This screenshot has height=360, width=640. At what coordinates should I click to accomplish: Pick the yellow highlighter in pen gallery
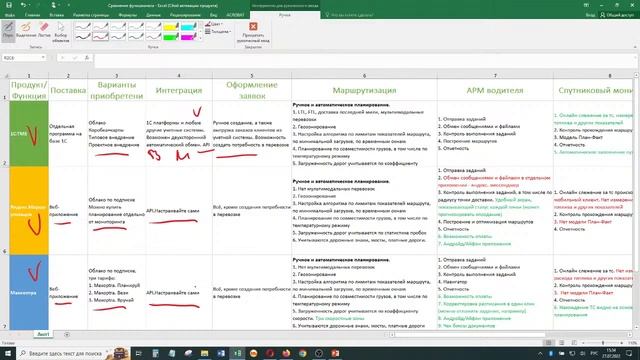coord(171,27)
